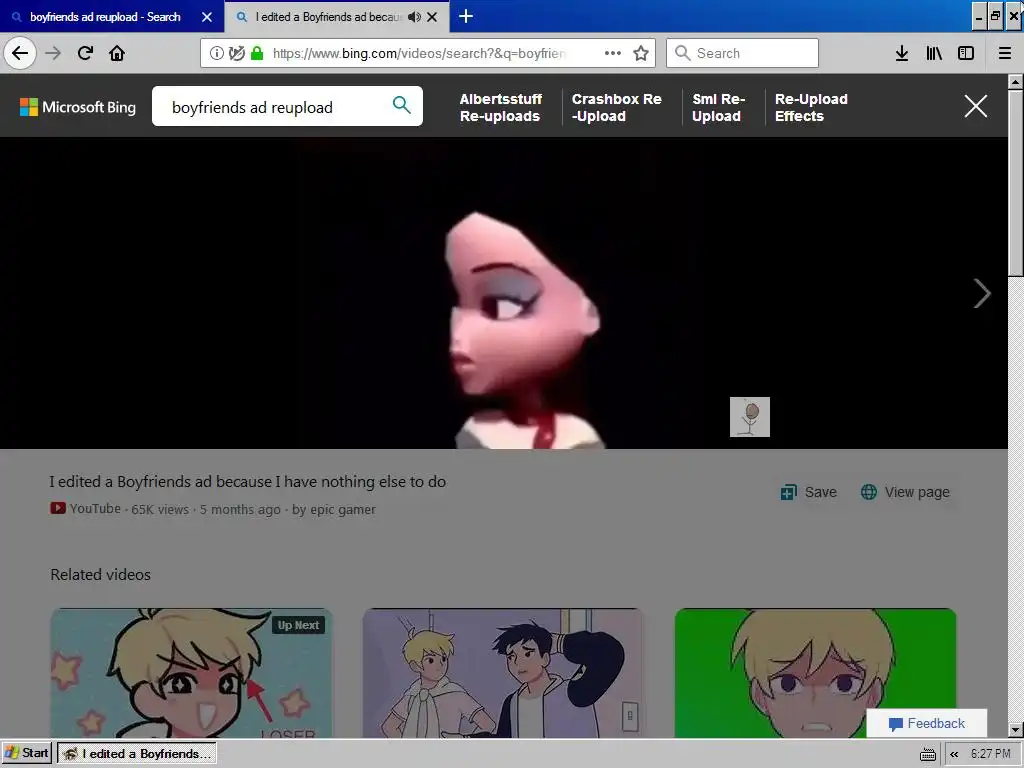Open the Firefox hamburger menu
The width and height of the screenshot is (1024, 768).
pyautogui.click(x=1004, y=53)
